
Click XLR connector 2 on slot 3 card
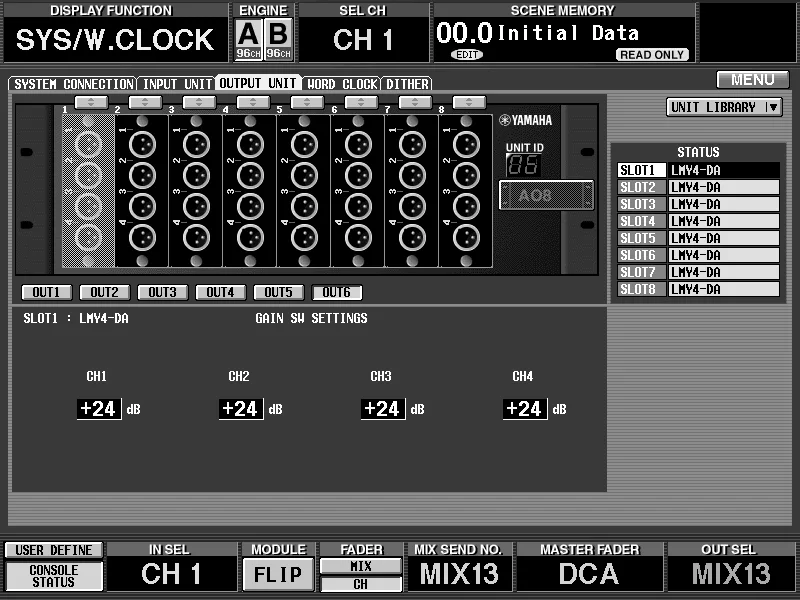tap(196, 176)
